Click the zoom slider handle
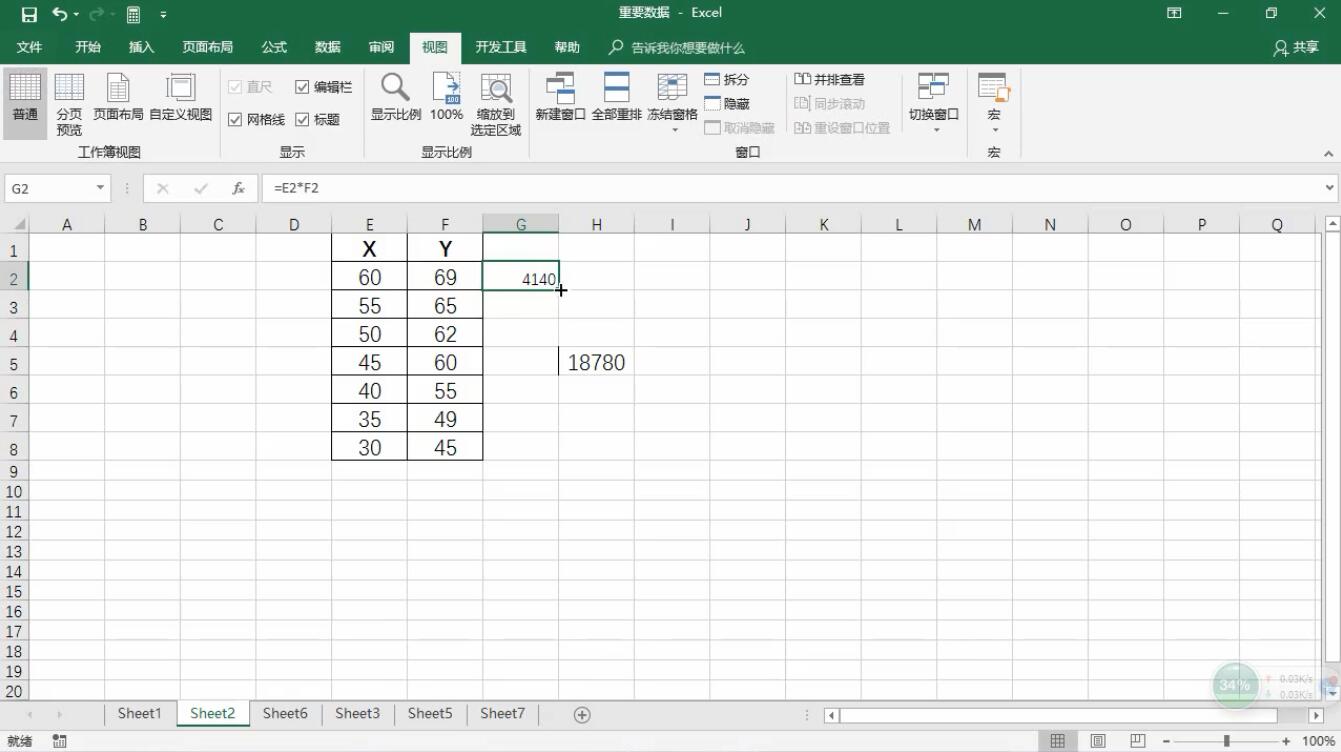1341x752 pixels. coord(1226,741)
